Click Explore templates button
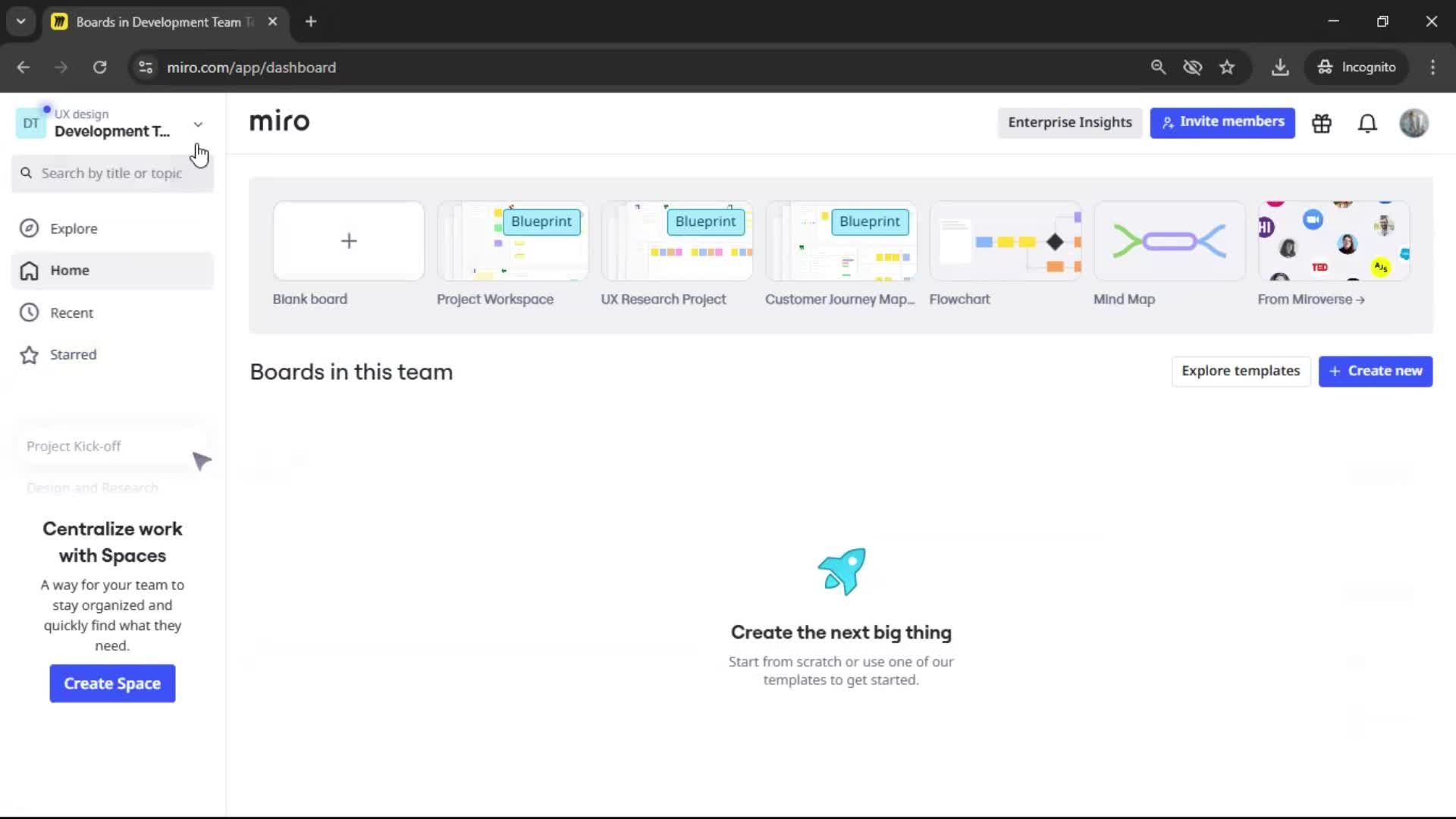The width and height of the screenshot is (1456, 819). point(1241,372)
